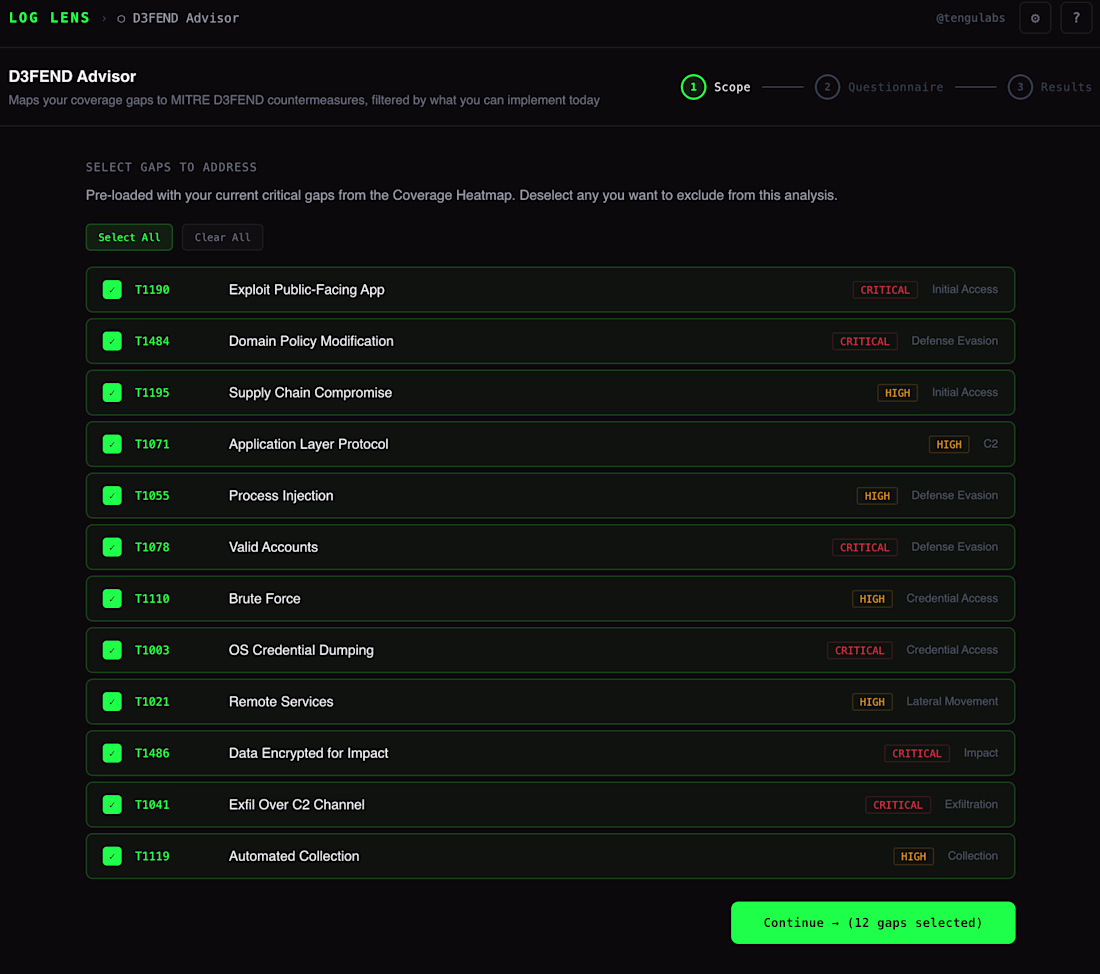Go to the Scope step
Screen dimensions: 1100x974
tap(716, 87)
